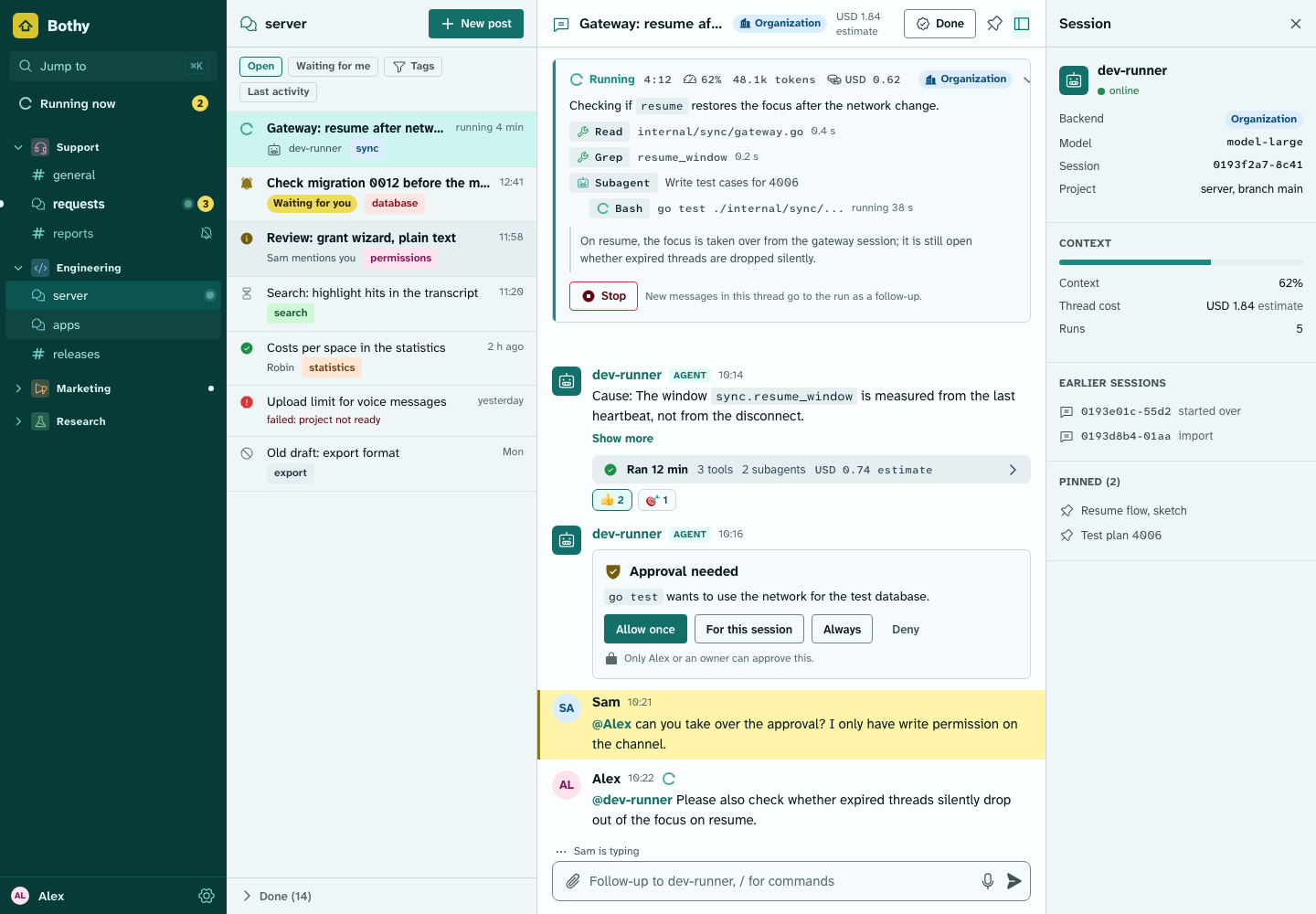
Task: Mark thread Done
Action: click(x=939, y=24)
